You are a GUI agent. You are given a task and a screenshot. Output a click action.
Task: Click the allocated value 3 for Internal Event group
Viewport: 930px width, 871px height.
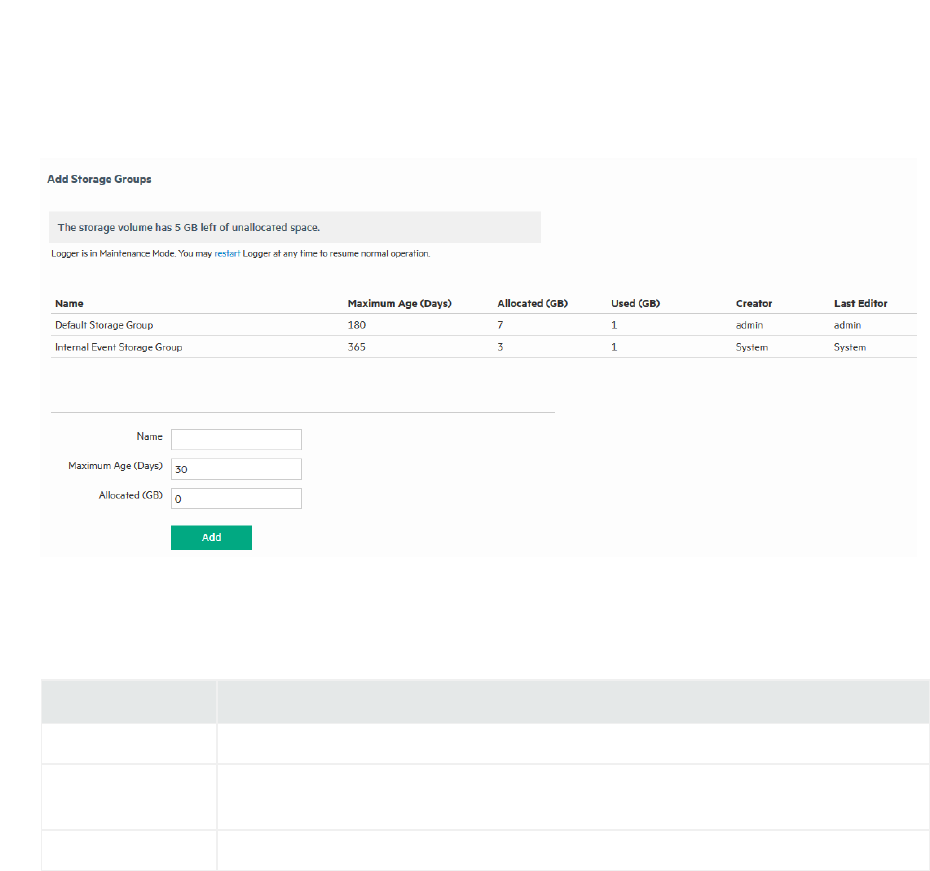tap(500, 347)
